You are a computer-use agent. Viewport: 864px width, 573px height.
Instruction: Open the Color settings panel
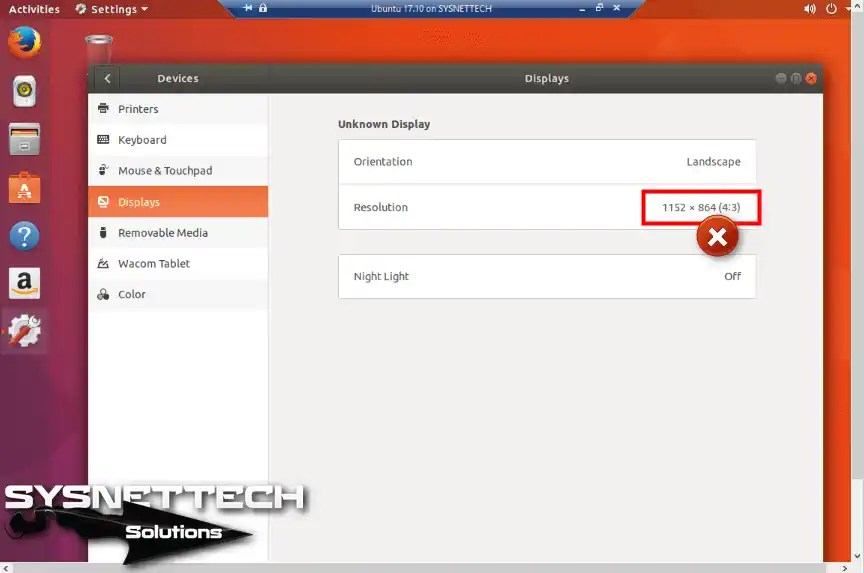(178, 294)
